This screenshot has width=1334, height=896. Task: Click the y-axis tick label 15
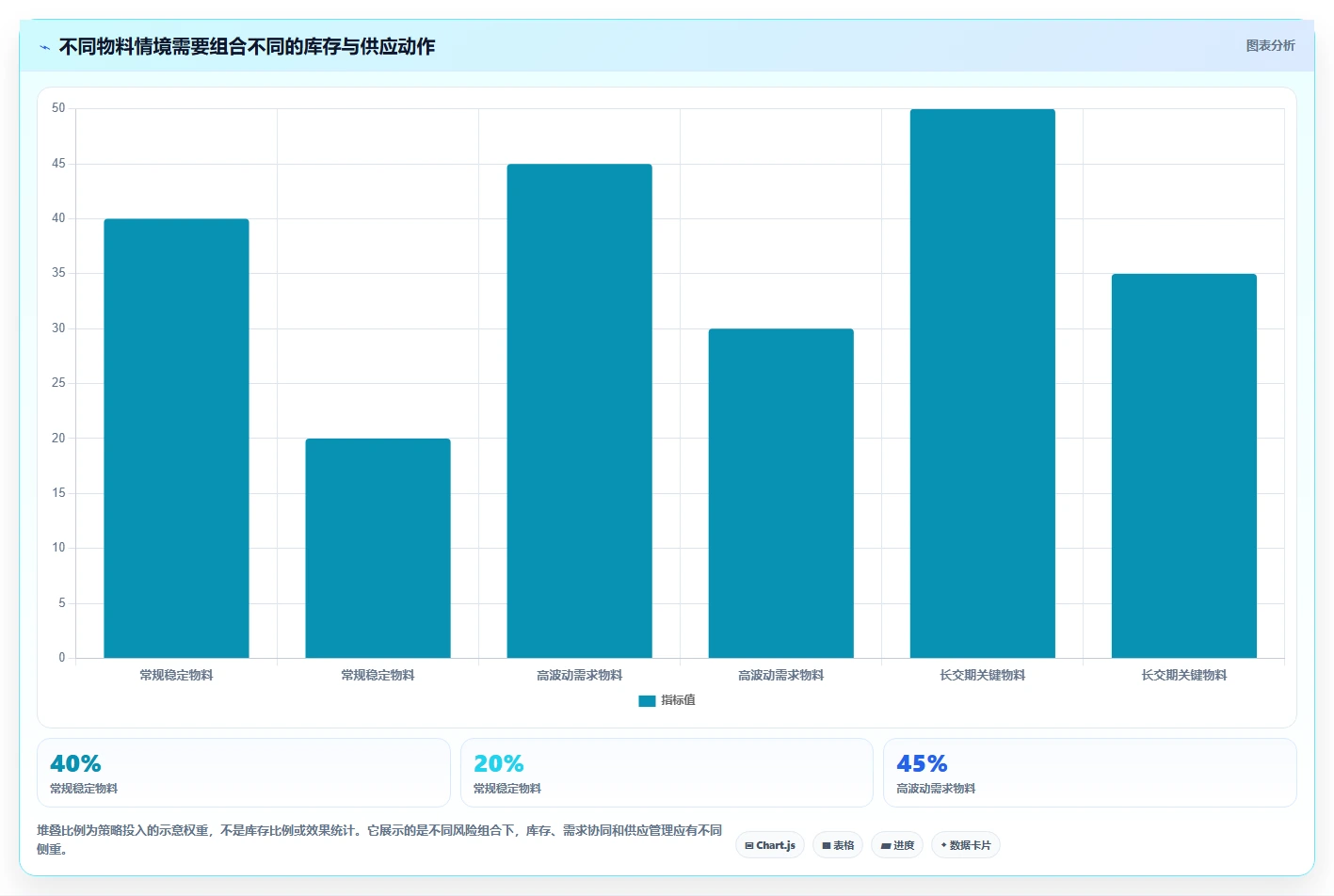[x=58, y=493]
